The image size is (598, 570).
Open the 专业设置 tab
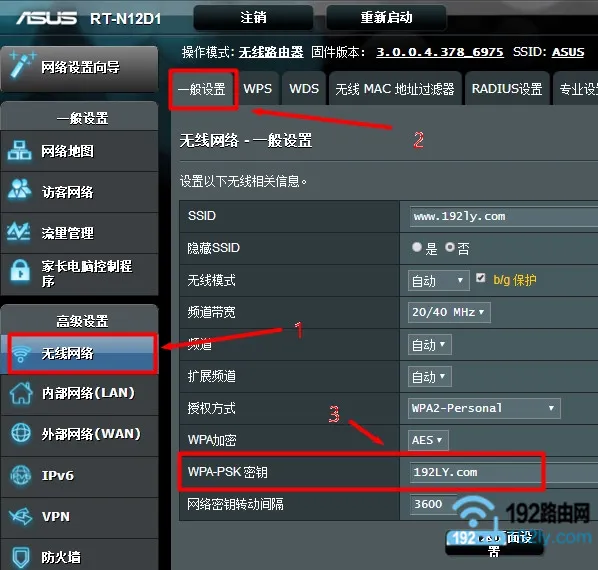point(576,89)
